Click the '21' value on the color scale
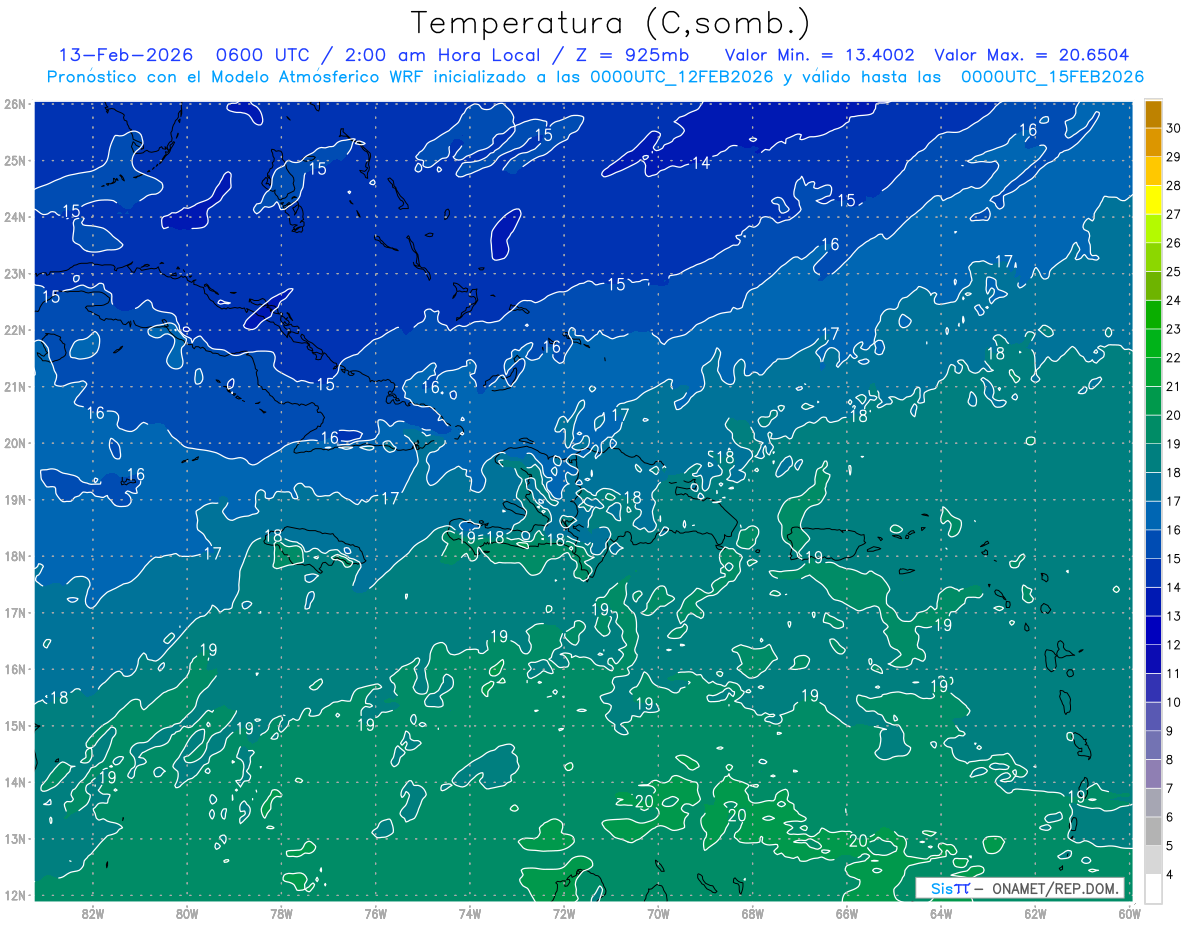 pos(1174,387)
